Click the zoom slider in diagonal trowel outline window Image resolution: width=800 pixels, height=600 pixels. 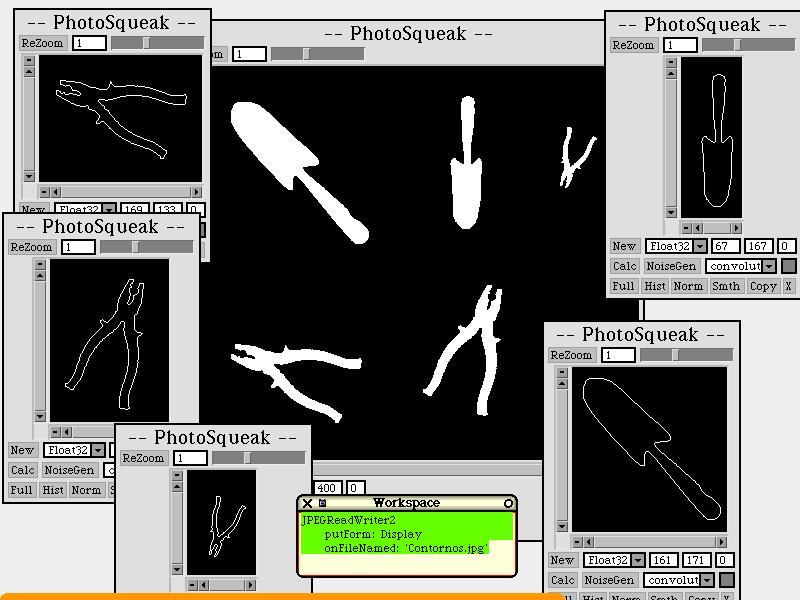tap(687, 355)
